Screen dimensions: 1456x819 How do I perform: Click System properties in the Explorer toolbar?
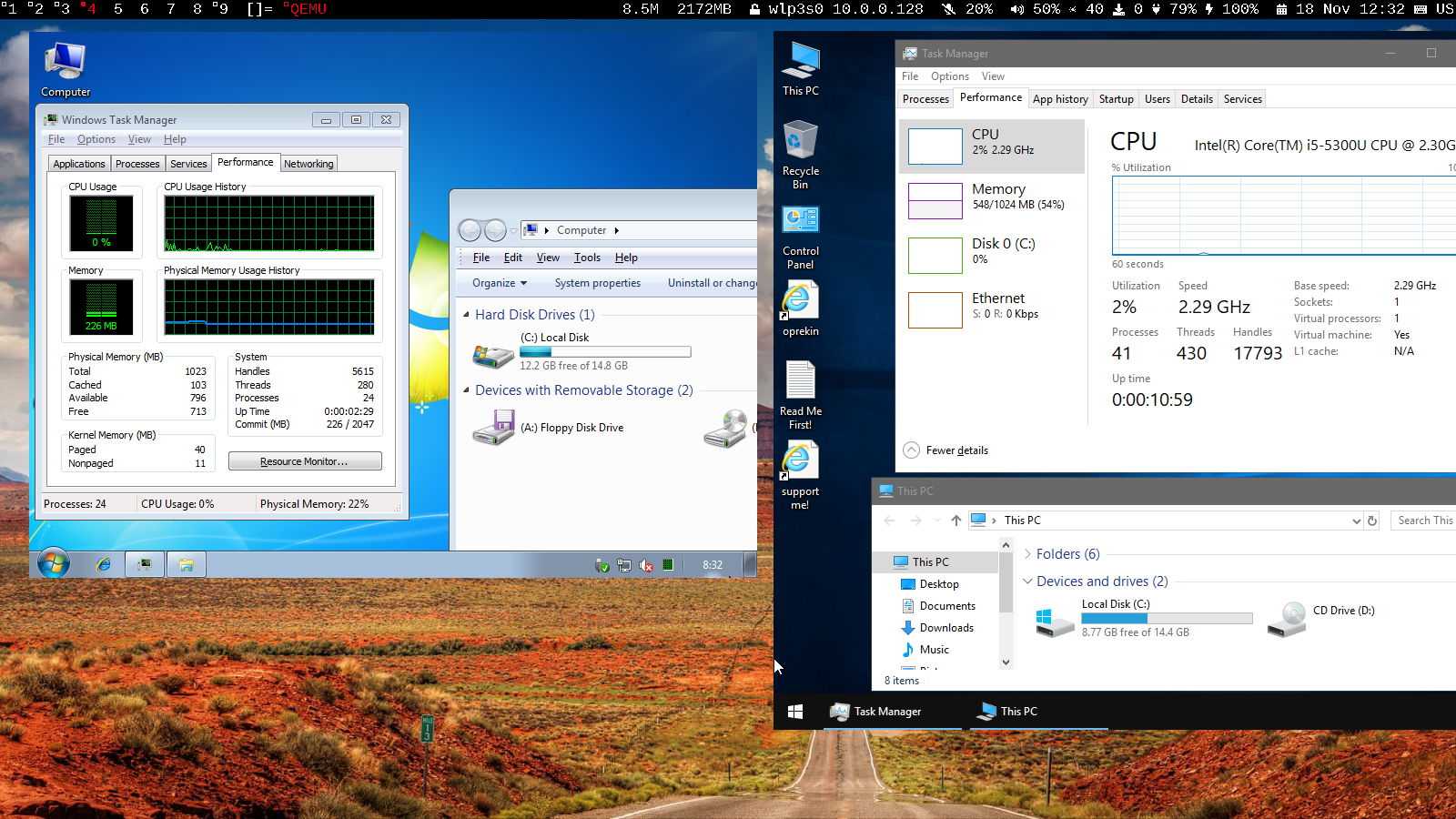[597, 283]
